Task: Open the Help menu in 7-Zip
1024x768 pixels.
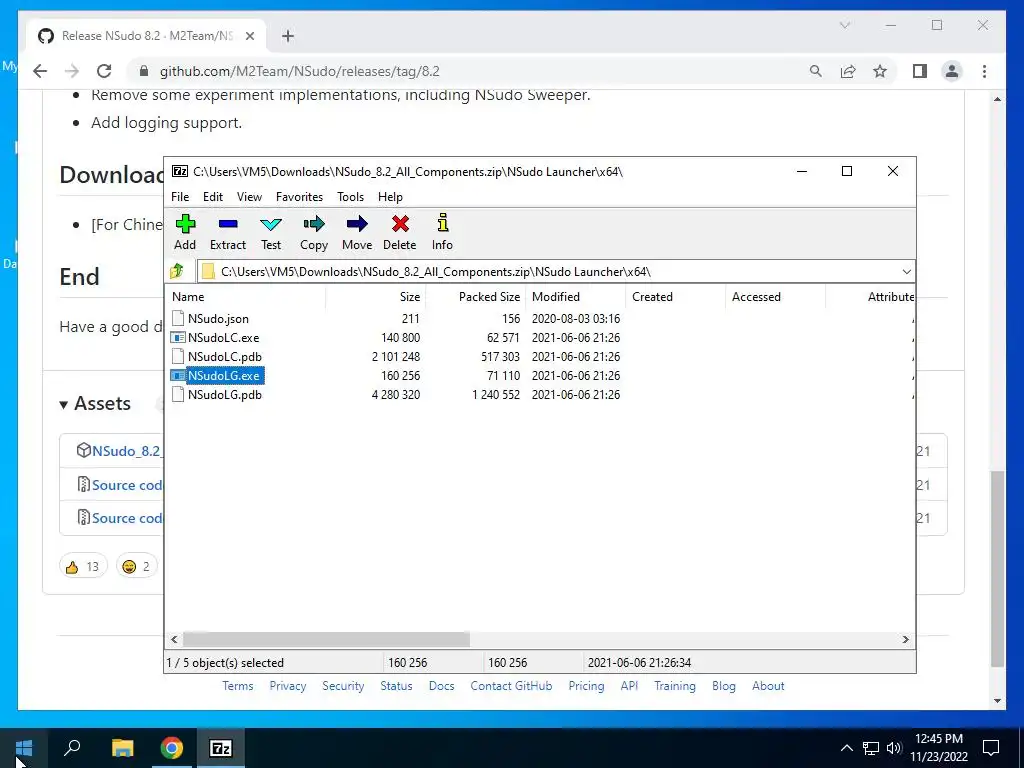Action: [391, 197]
